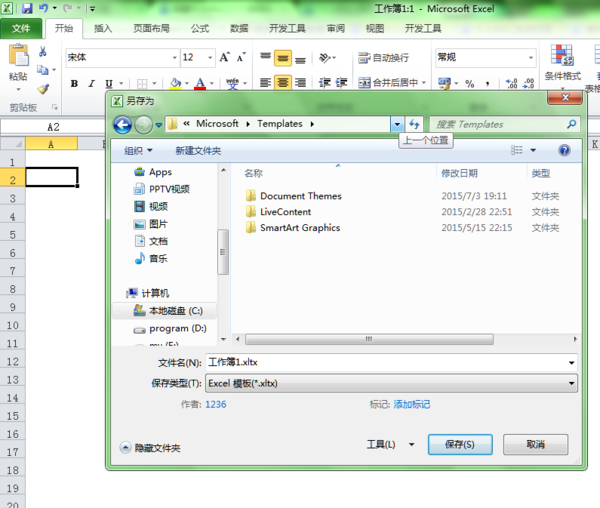Toggle align text left
The height and width of the screenshot is (508, 600).
click(265, 83)
